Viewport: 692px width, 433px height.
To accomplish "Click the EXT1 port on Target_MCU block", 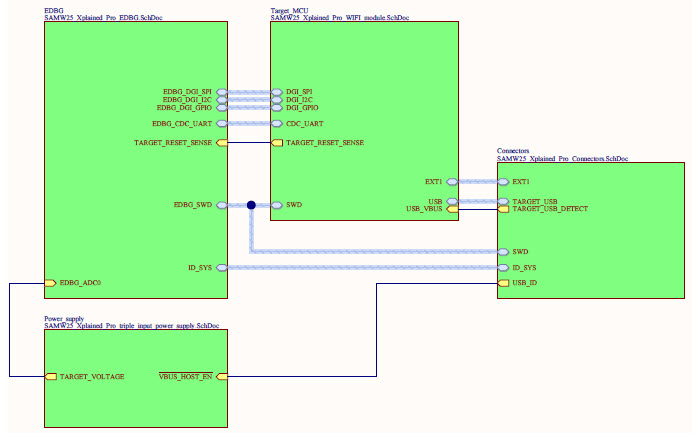I will (452, 182).
